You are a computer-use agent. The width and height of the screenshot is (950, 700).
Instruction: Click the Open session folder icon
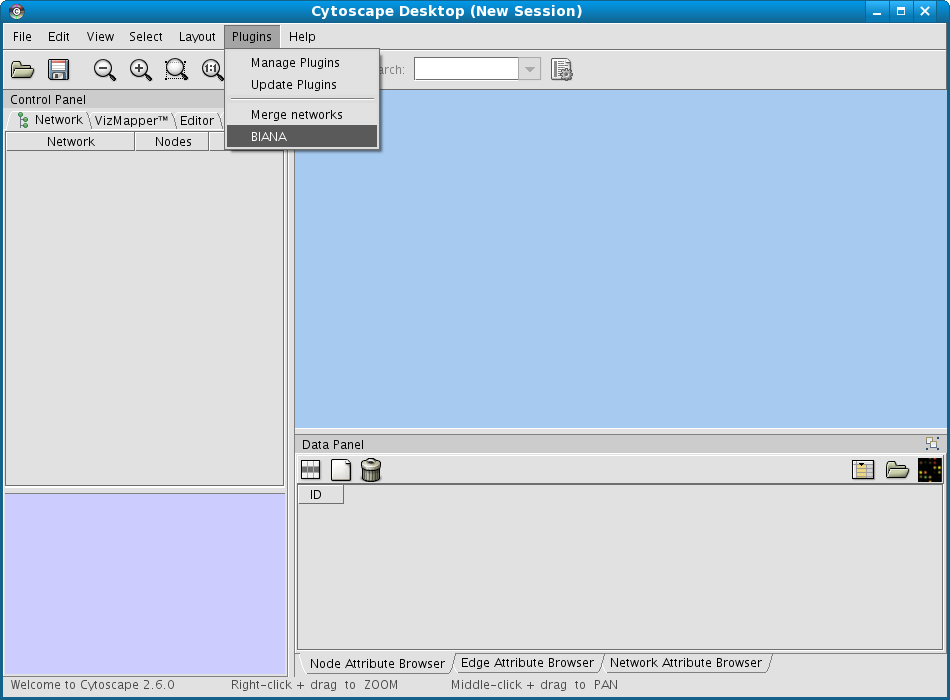click(22, 70)
